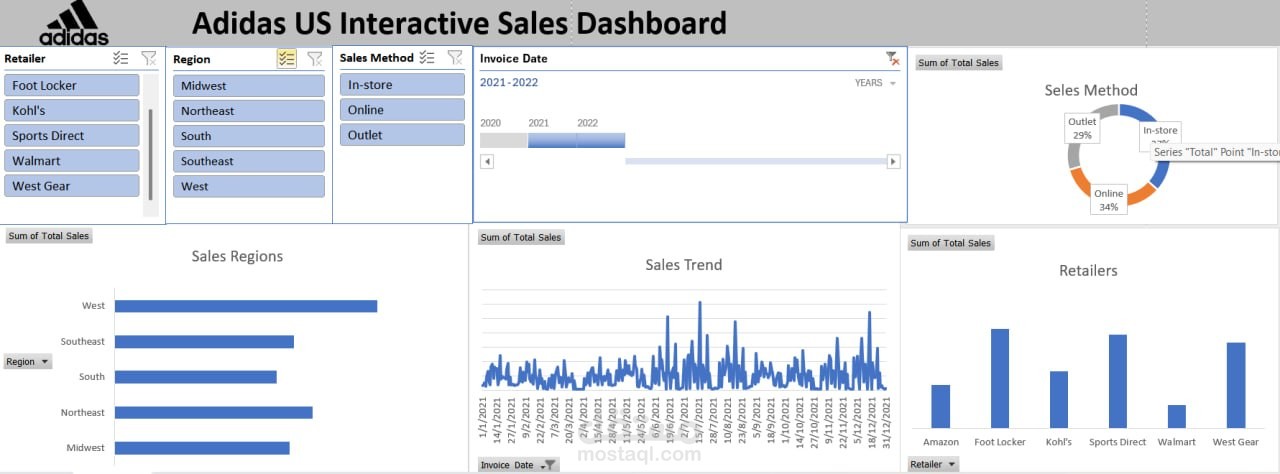Click the 2021 - 2022 timeline range label
The image size is (1280, 474).
pos(509,82)
